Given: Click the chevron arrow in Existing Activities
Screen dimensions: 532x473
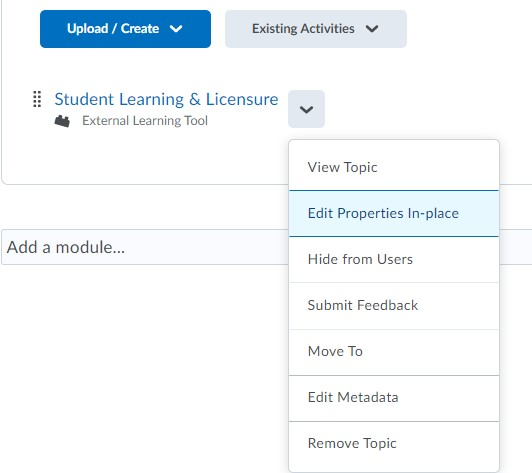Looking at the screenshot, I should (x=372, y=29).
